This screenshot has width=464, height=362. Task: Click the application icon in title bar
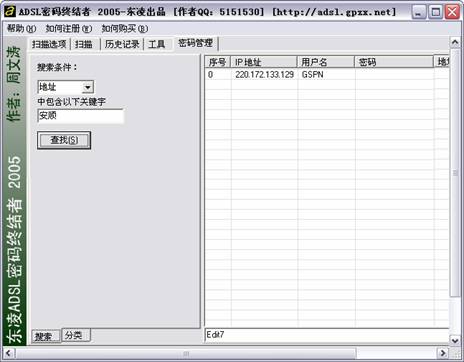point(10,12)
